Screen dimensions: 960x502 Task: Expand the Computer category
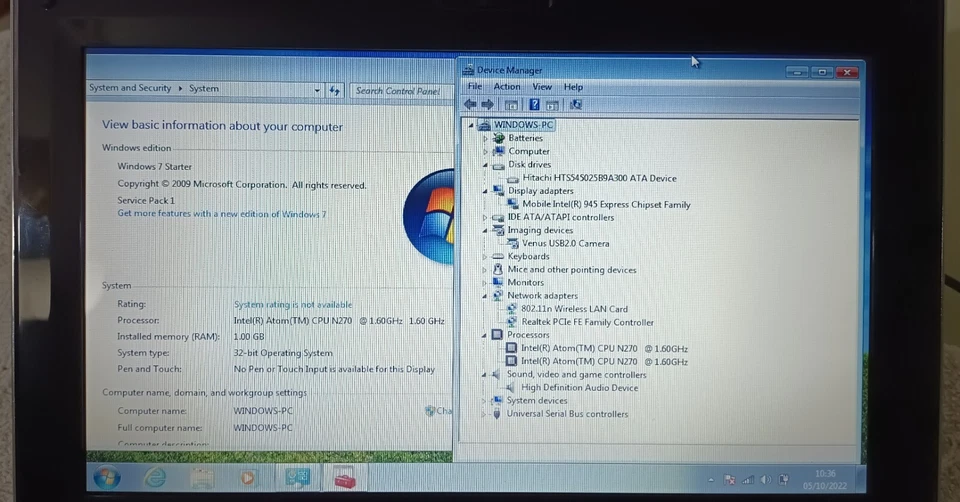coord(485,151)
